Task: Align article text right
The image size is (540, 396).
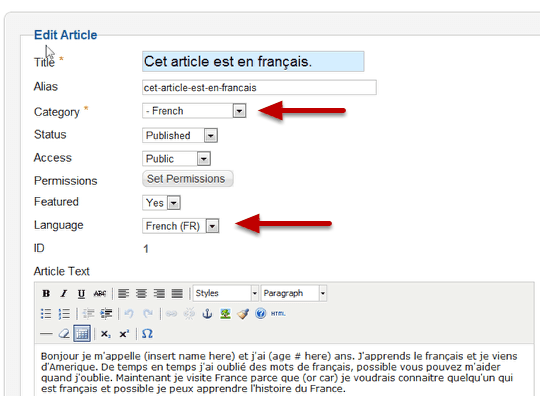Action: 159,294
